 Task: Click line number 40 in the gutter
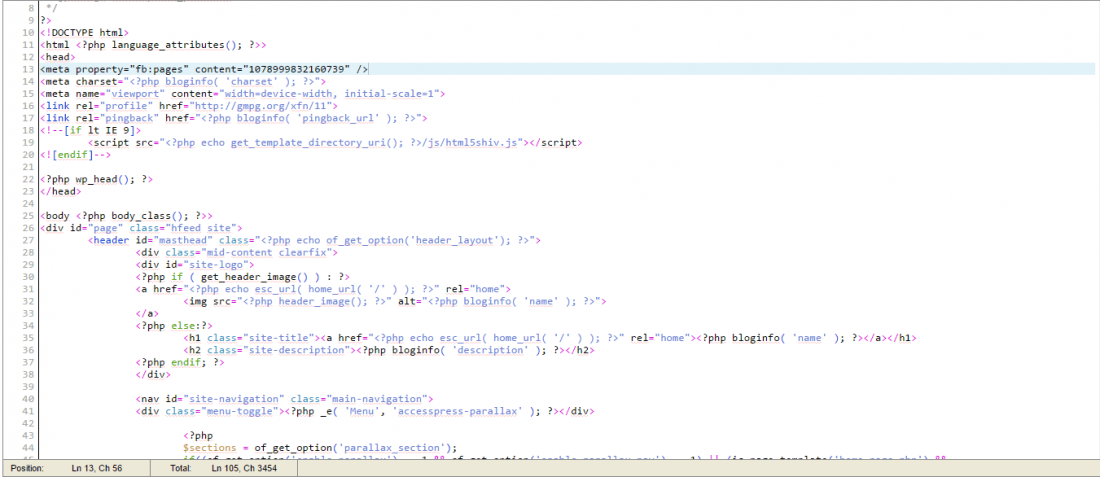click(x=29, y=399)
